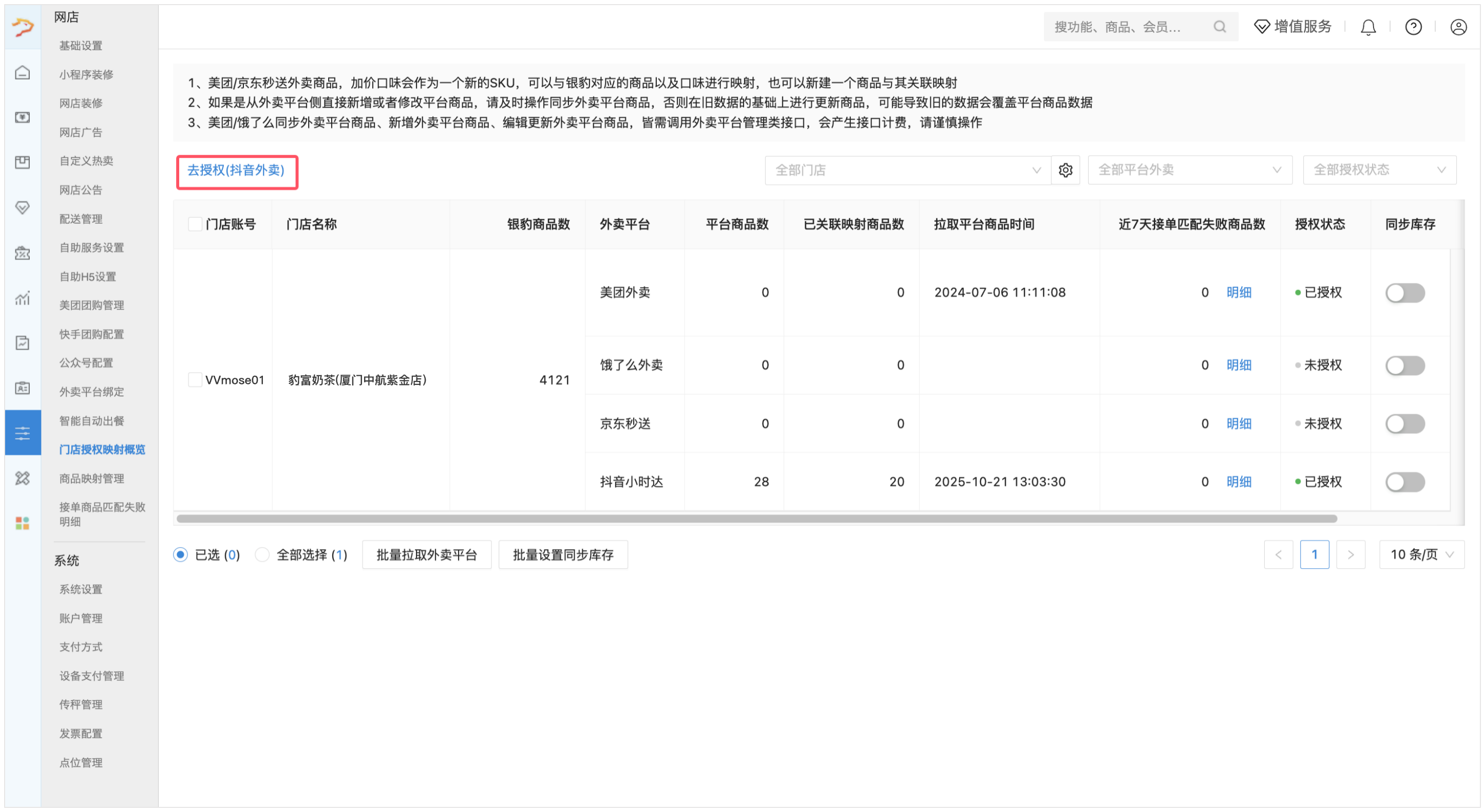Go to 外卖平台绑定 menu item

point(91,392)
